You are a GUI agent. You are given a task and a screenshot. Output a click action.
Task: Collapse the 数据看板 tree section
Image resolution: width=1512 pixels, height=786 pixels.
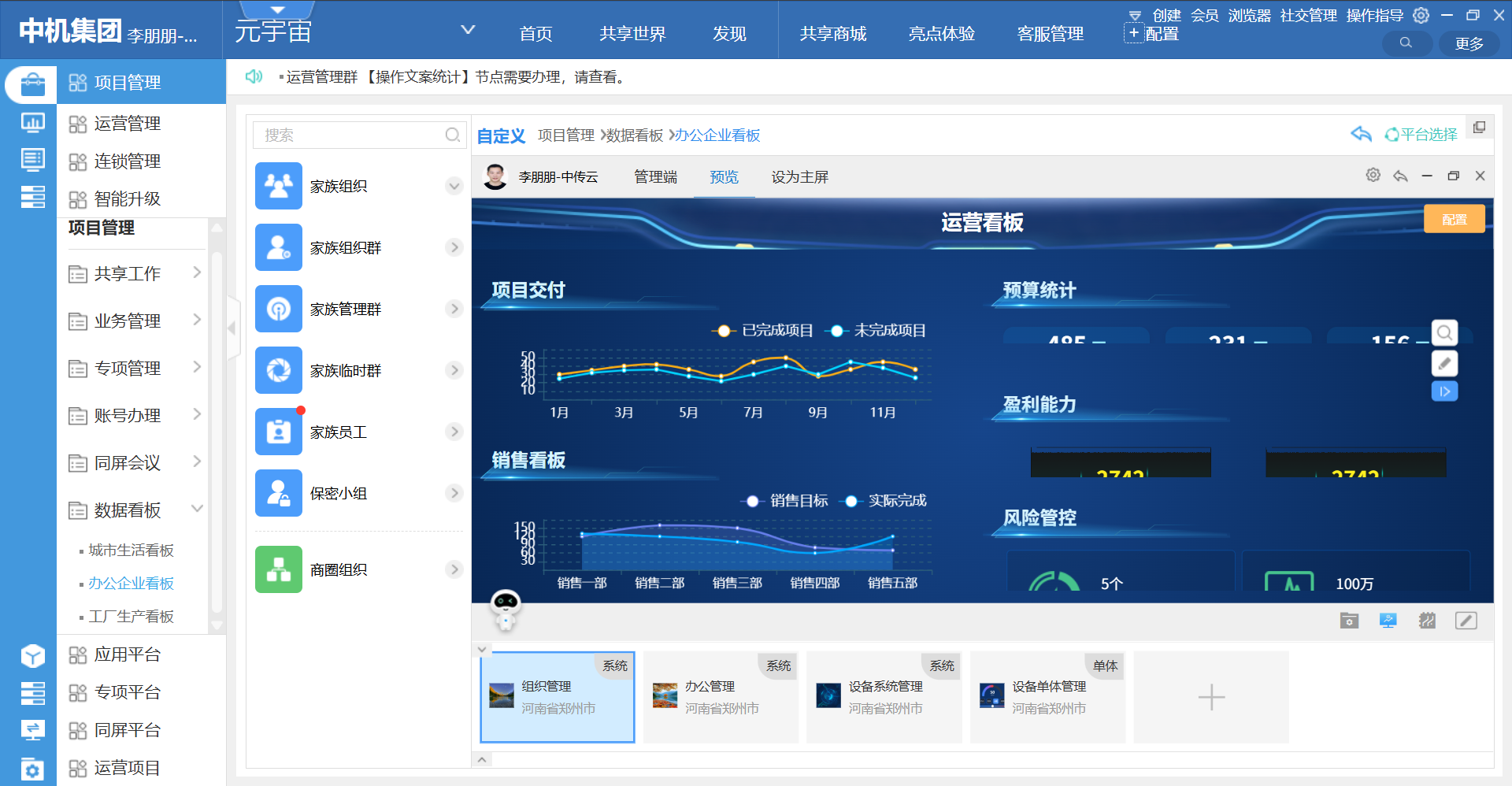click(x=197, y=510)
